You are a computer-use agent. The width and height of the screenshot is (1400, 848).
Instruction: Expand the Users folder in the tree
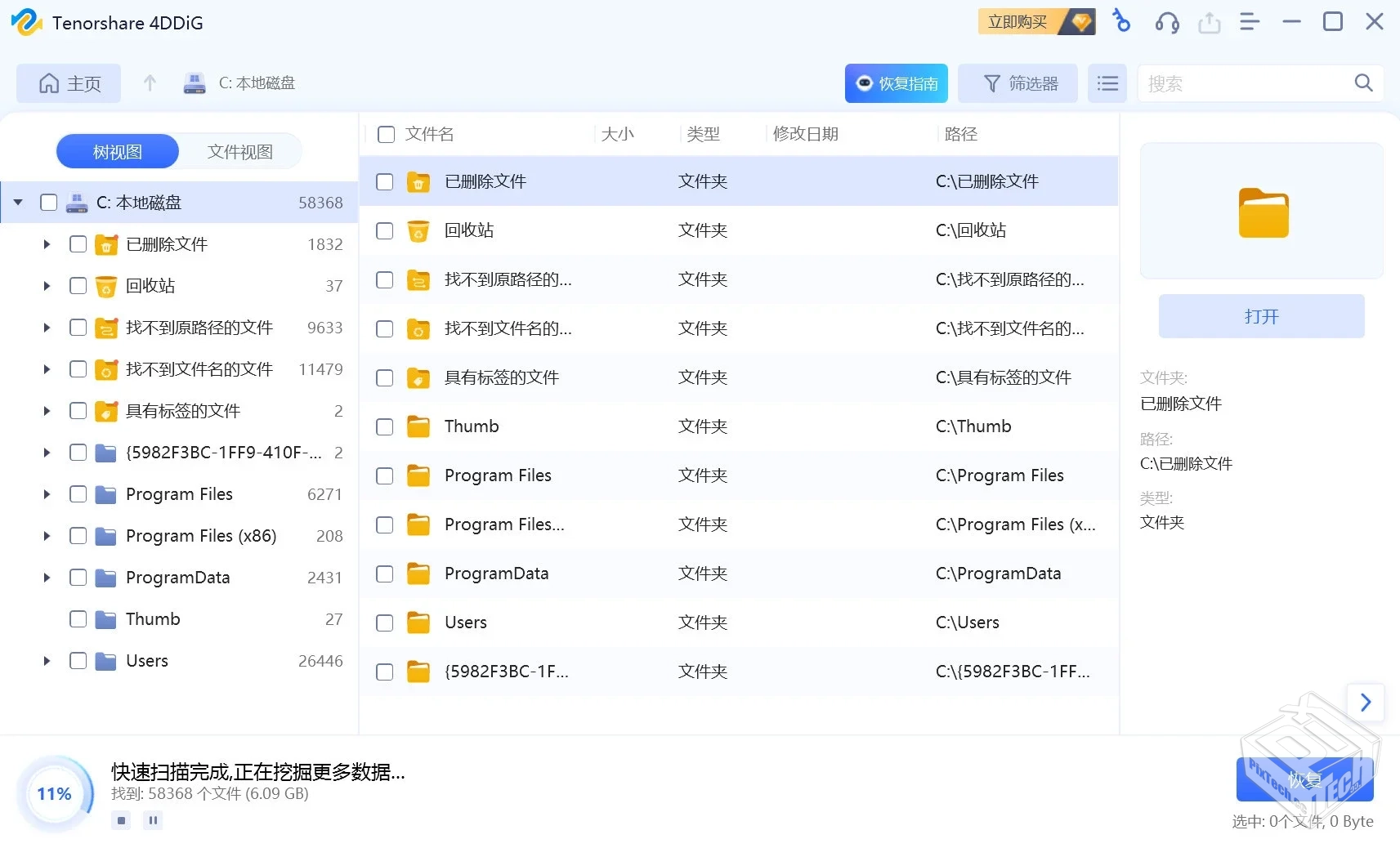(x=46, y=661)
